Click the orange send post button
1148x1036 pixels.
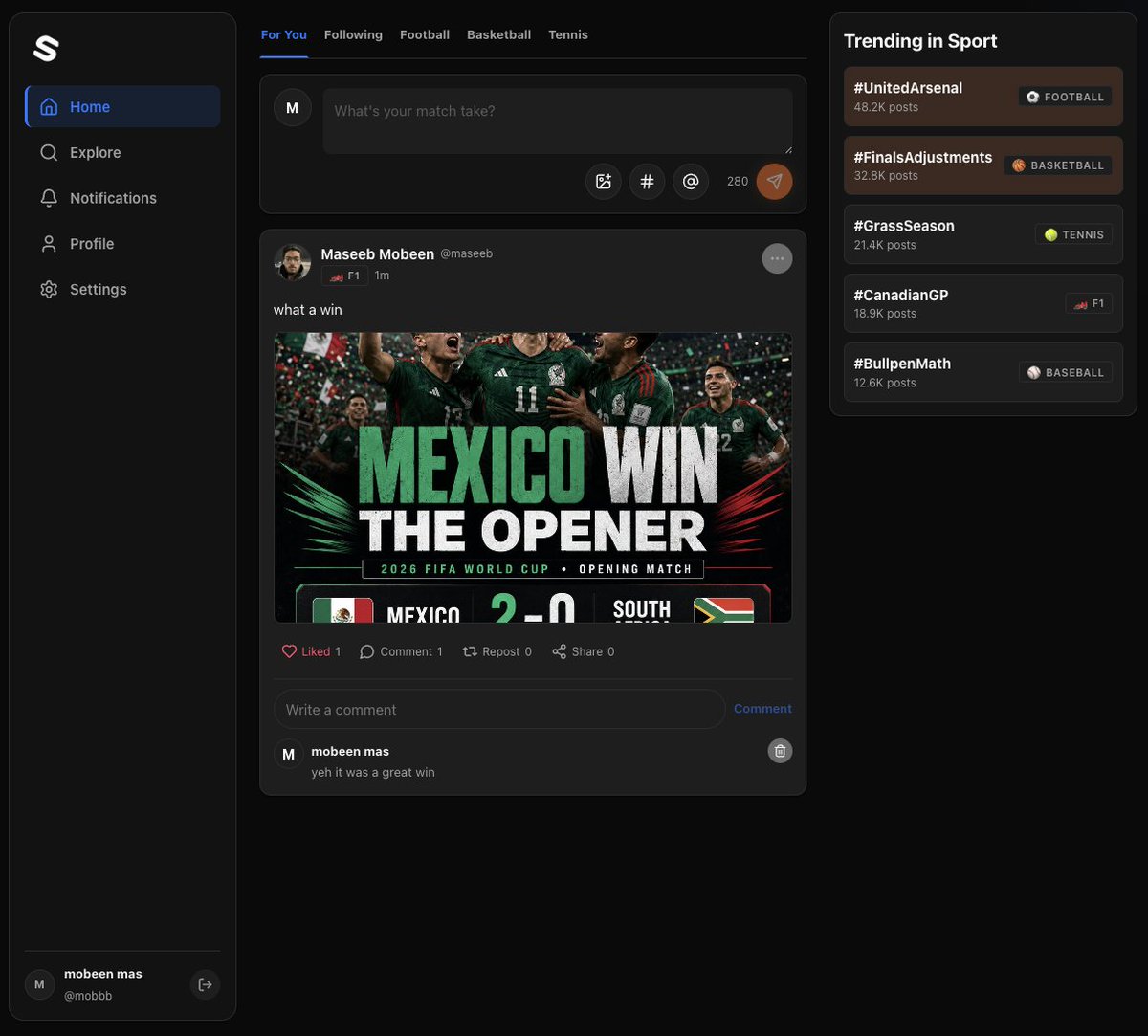point(775,181)
